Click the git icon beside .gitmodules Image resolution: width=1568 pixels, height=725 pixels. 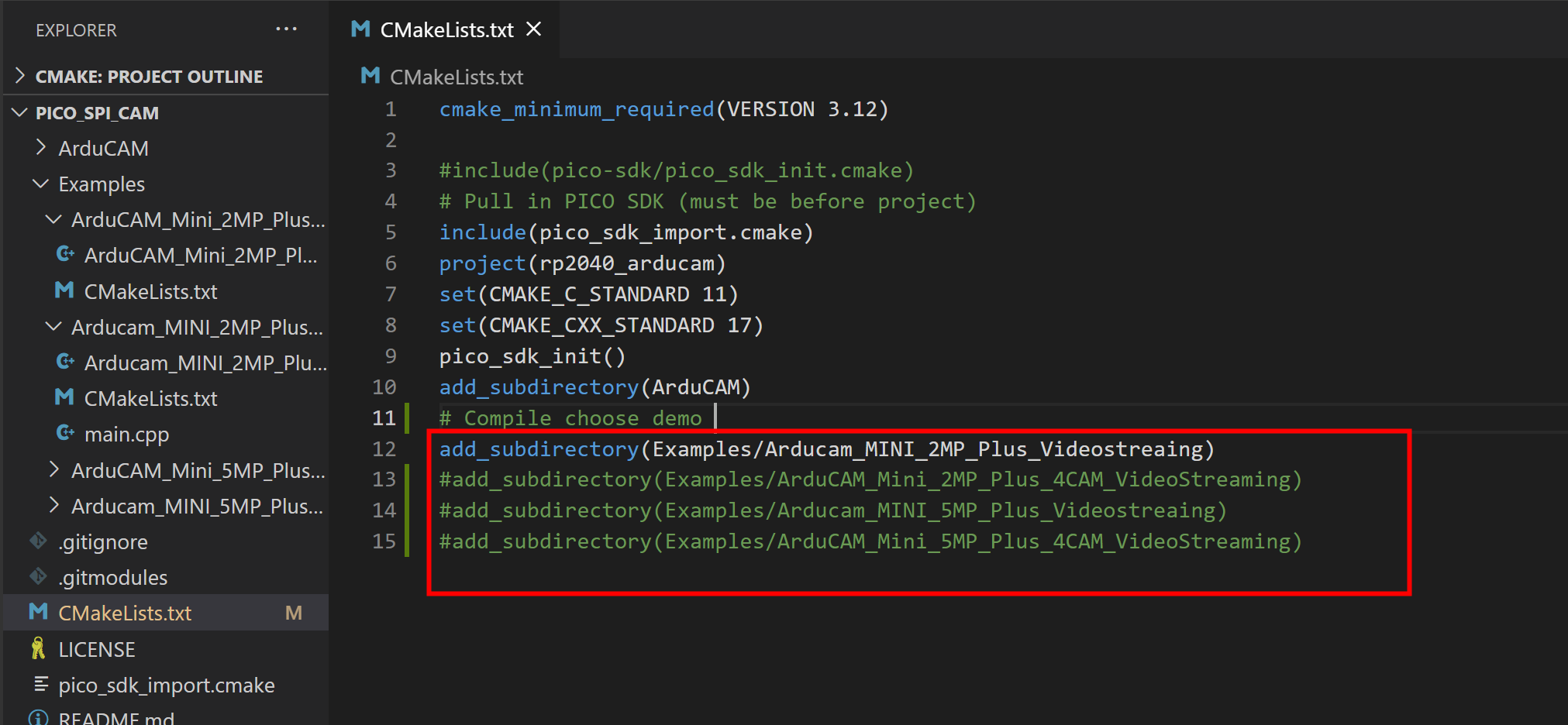(38, 576)
